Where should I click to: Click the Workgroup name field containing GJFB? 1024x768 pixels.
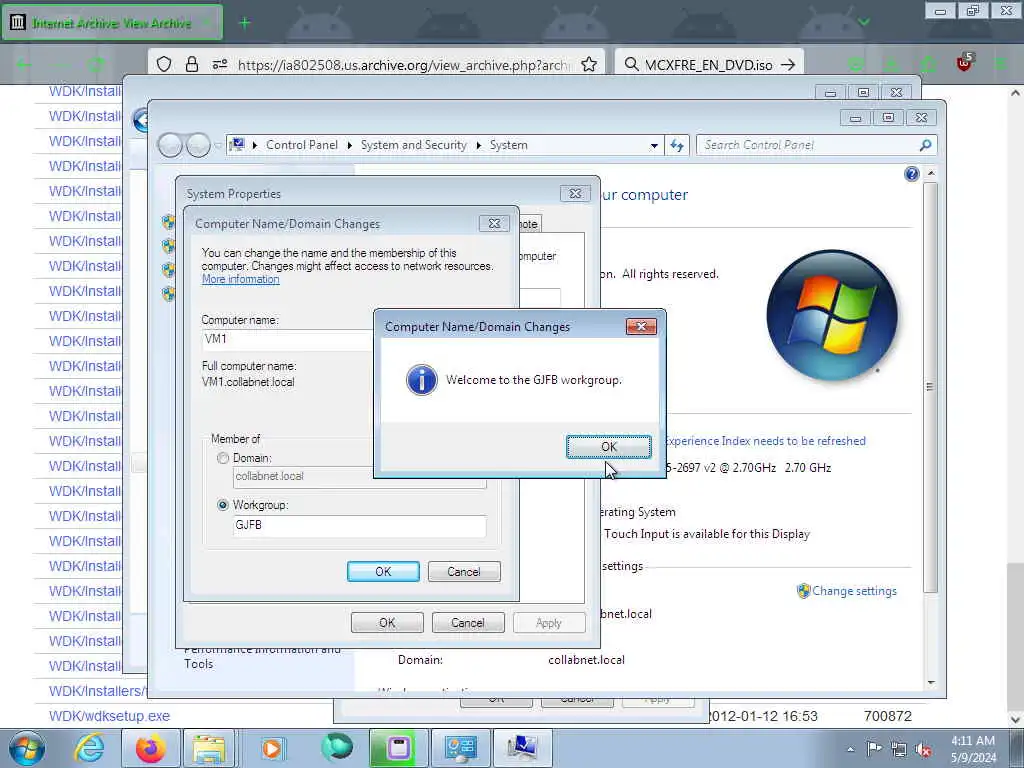(x=359, y=525)
